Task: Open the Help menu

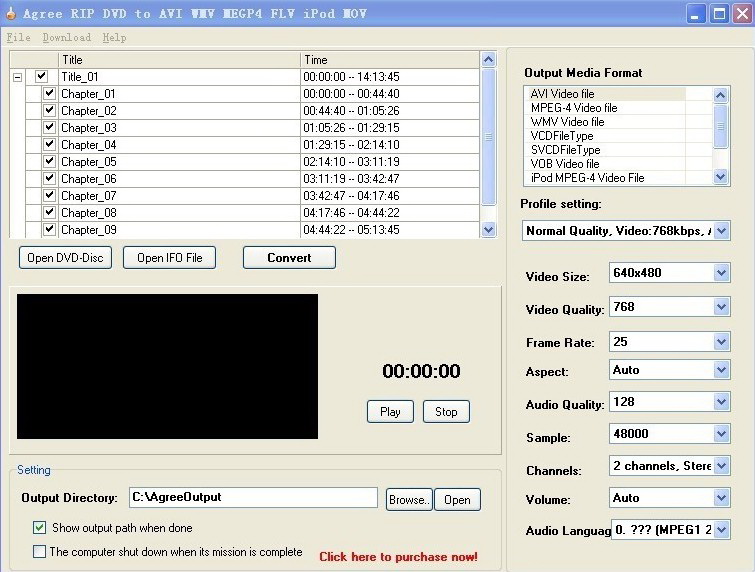Action: click(114, 38)
